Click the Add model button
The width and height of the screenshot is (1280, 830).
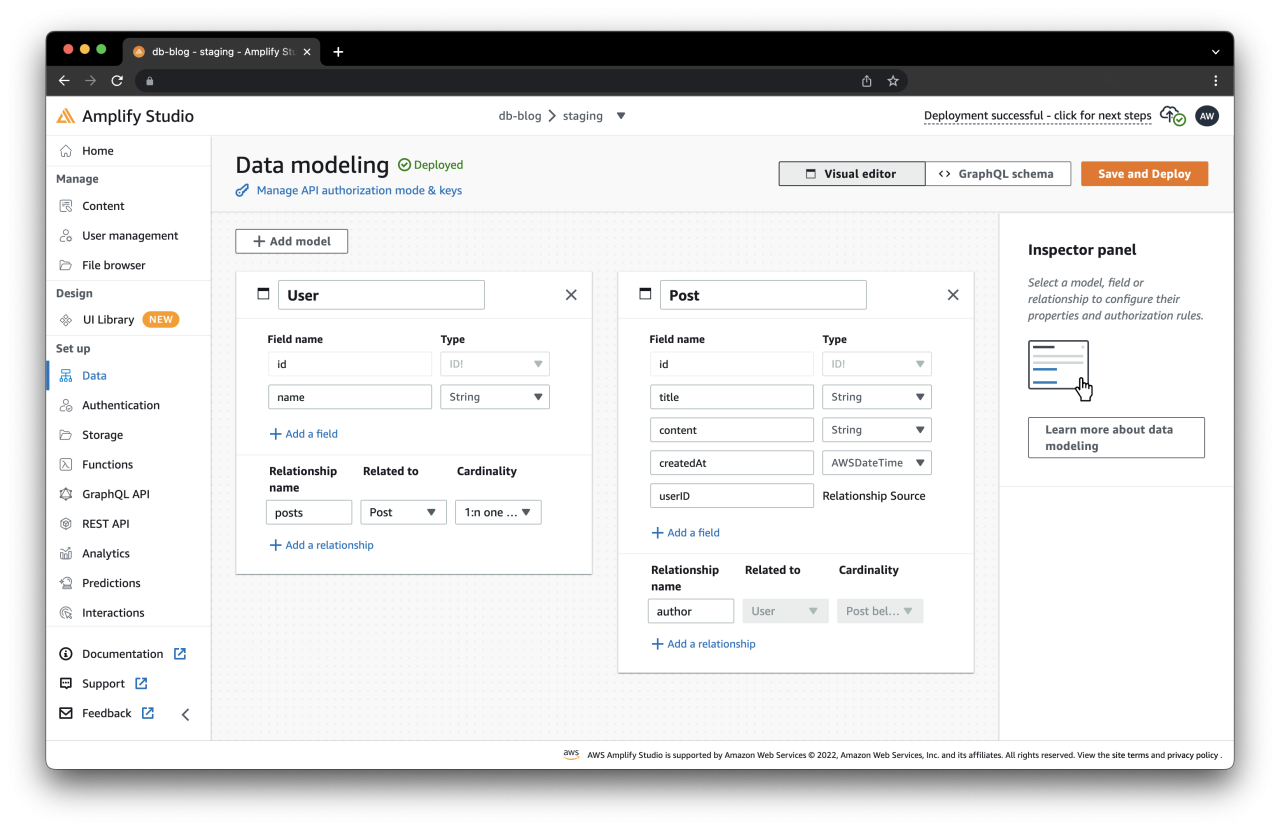click(292, 241)
